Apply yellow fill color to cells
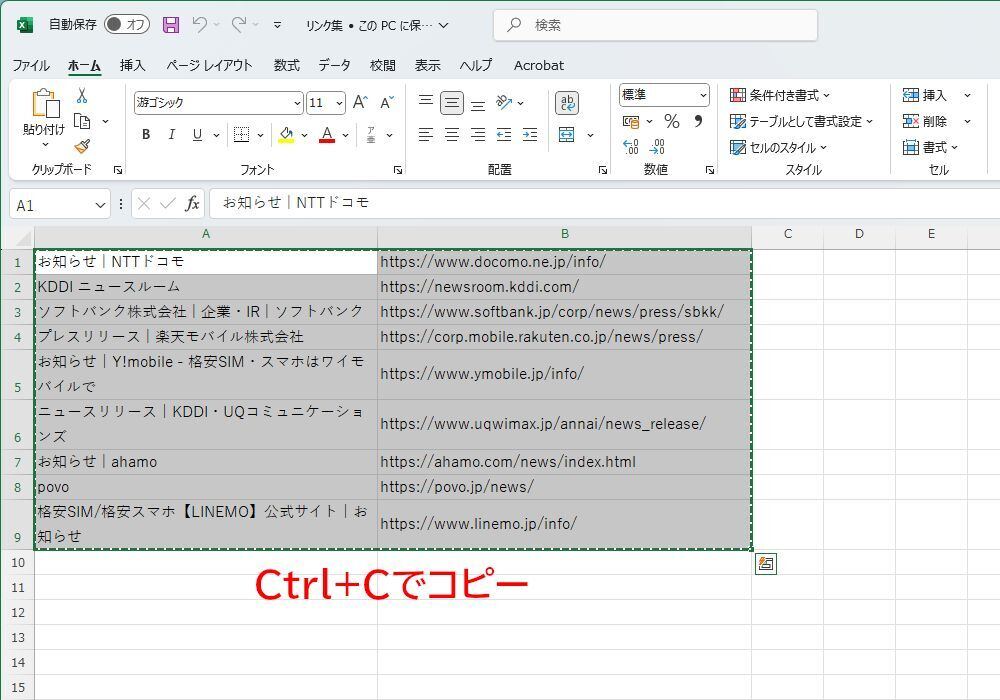This screenshot has height=700, width=1000. click(286, 135)
